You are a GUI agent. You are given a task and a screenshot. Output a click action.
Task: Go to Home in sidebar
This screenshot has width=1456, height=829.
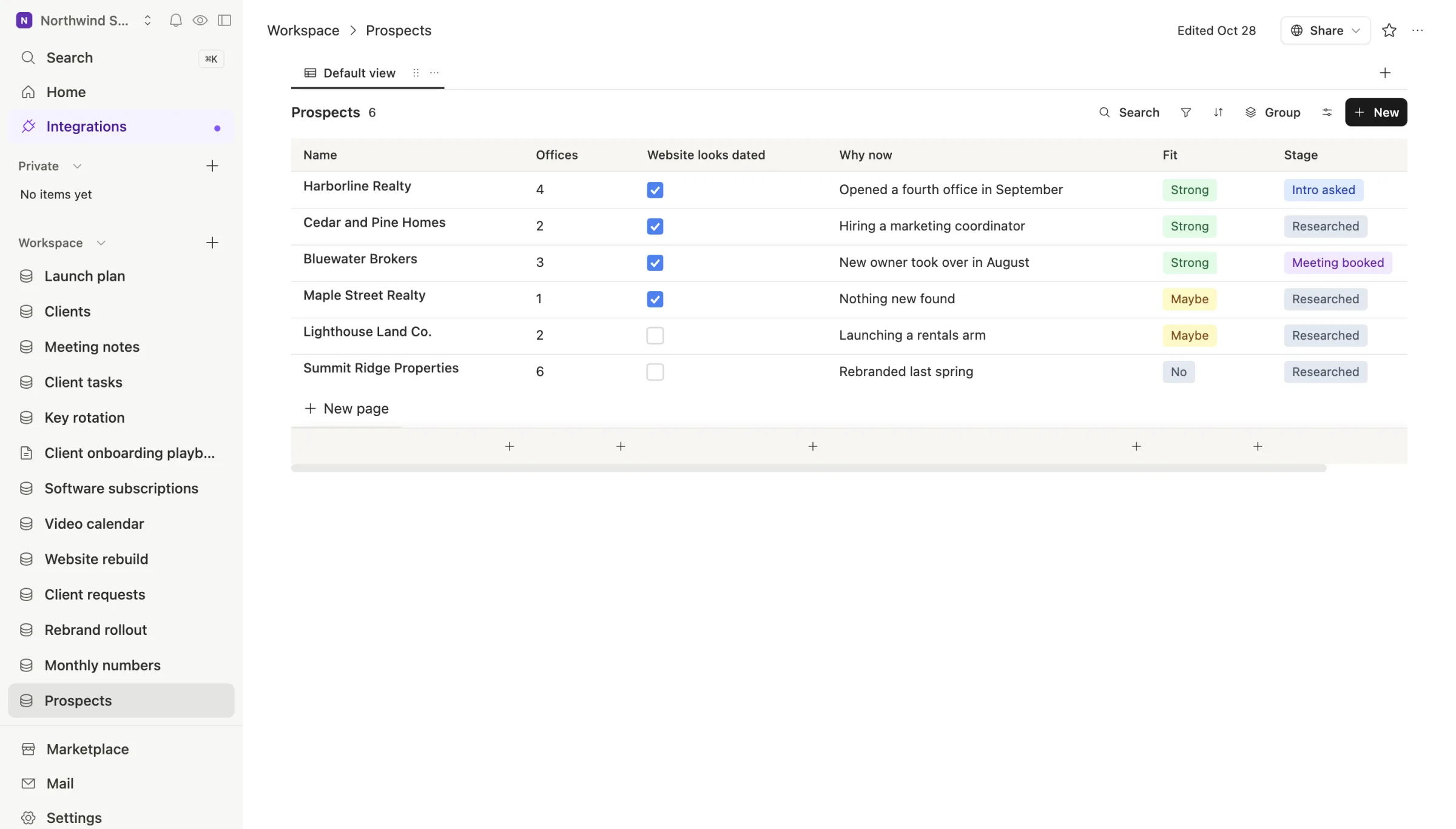[121, 92]
